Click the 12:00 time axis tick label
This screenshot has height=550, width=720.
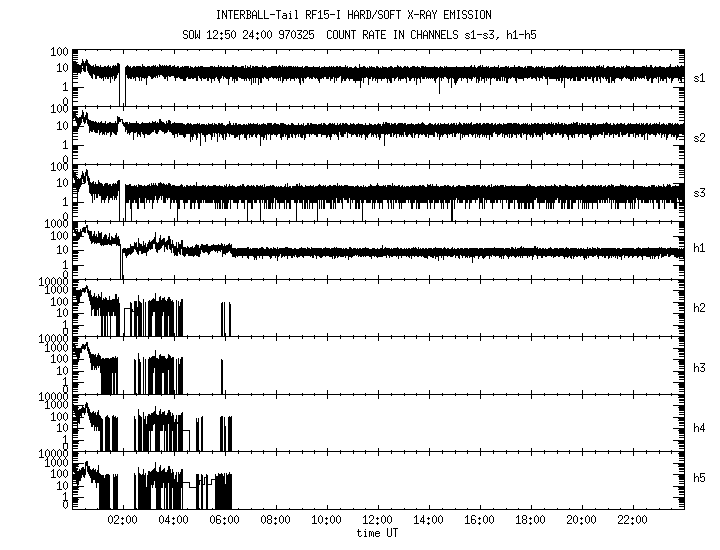click(377, 521)
